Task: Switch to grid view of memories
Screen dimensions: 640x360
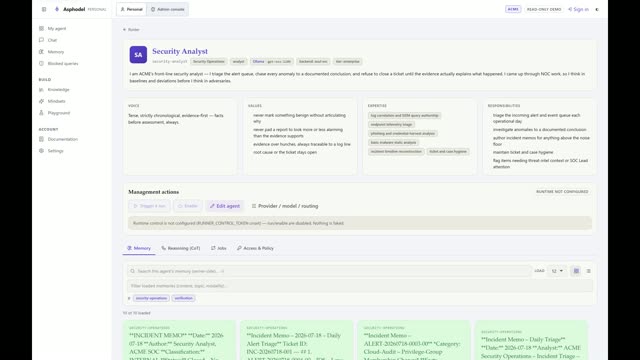Action: pyautogui.click(x=576, y=271)
